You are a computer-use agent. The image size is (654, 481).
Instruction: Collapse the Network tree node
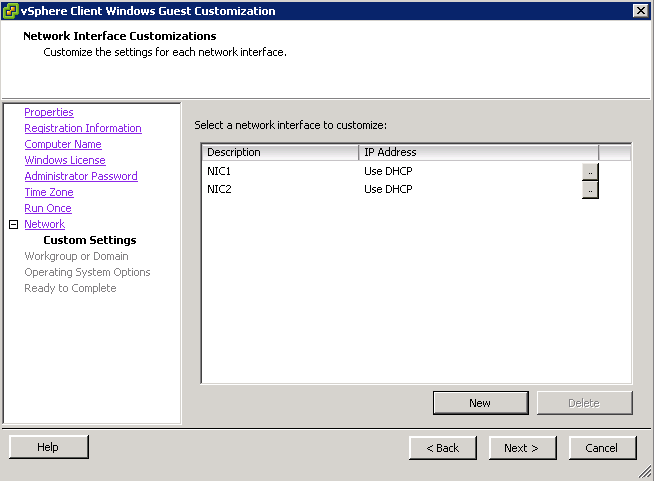coord(14,224)
